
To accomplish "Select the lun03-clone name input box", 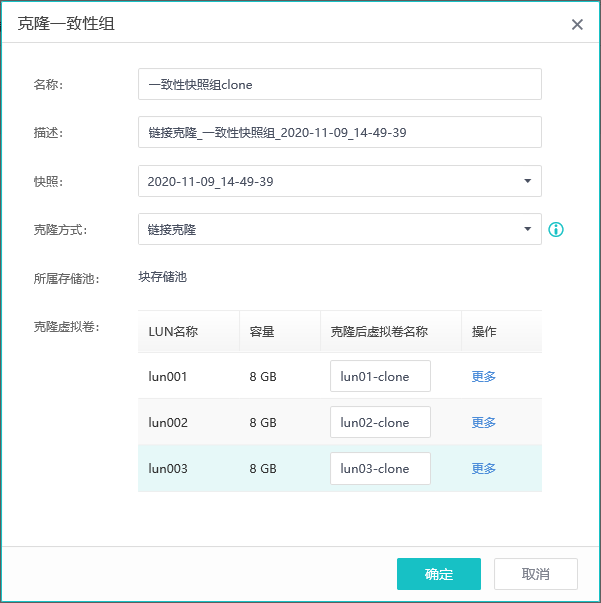I will point(380,468).
